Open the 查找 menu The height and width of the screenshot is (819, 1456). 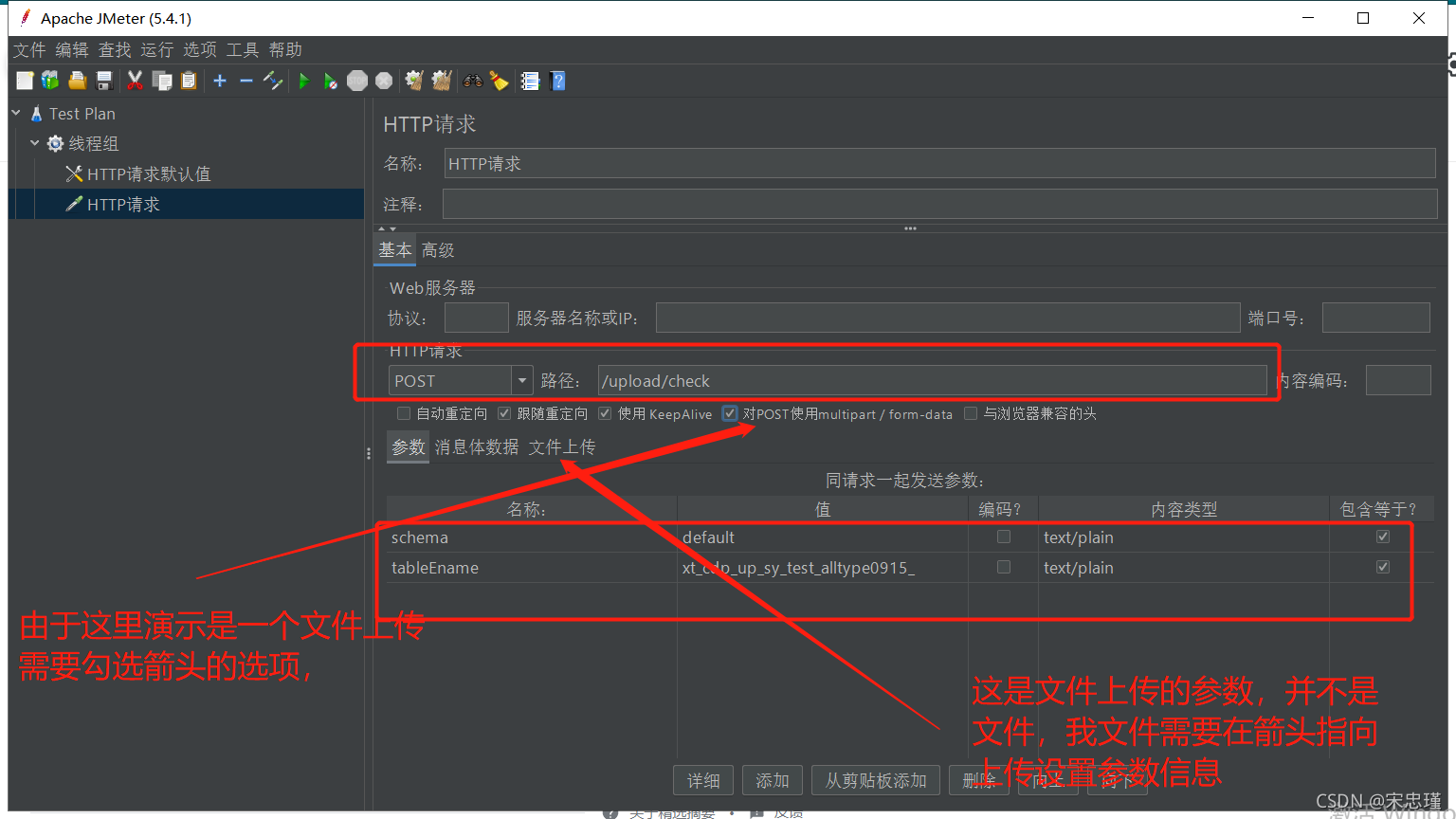[115, 49]
